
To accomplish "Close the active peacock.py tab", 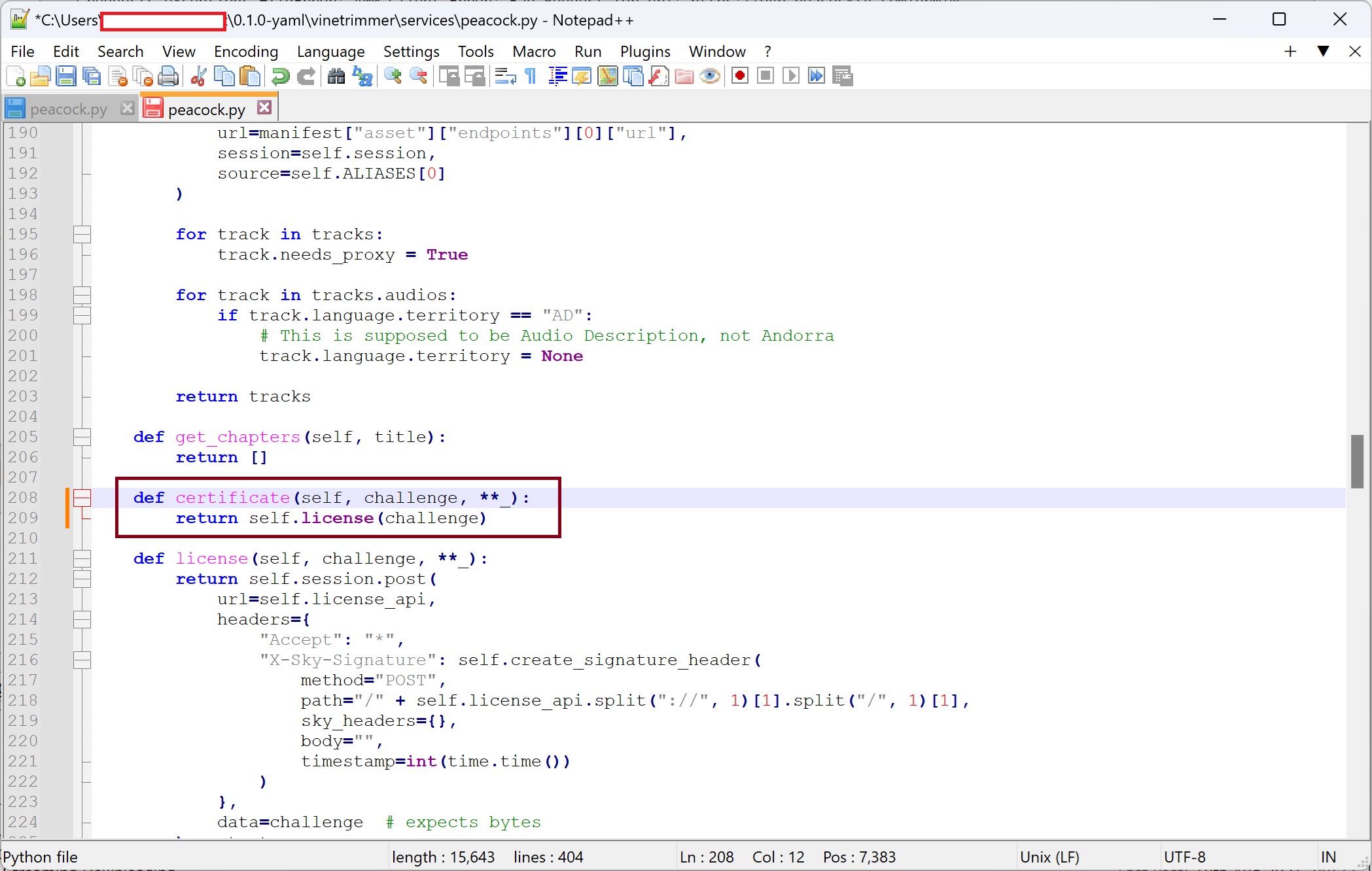I will point(264,108).
